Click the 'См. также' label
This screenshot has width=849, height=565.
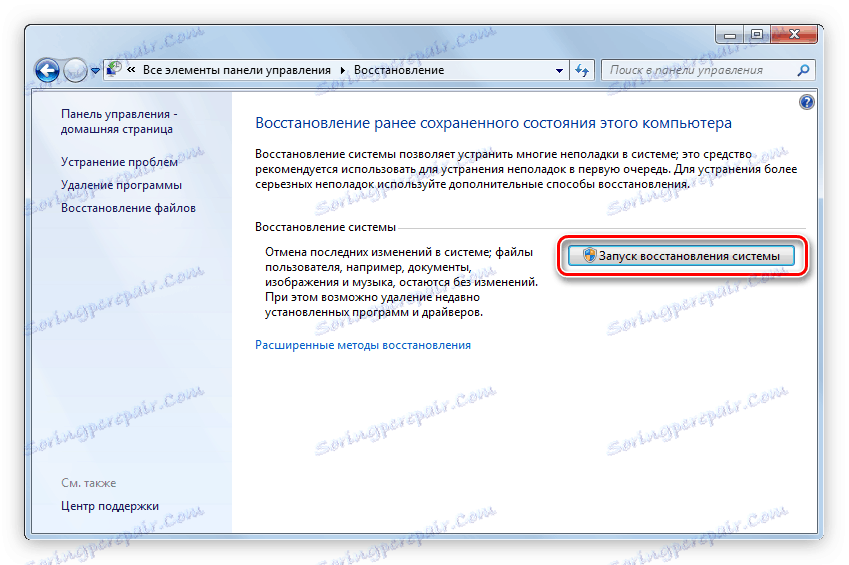tap(89, 483)
